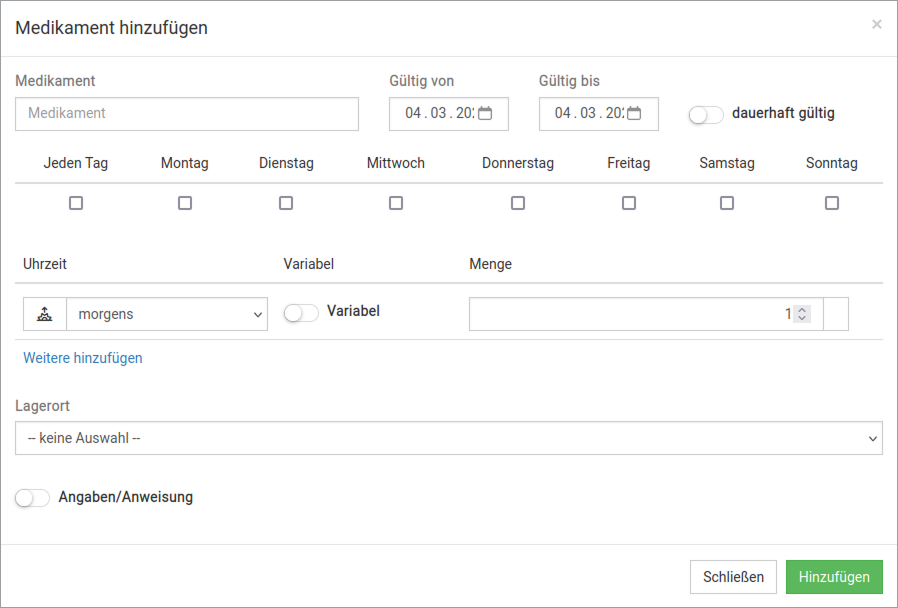
Task: Click the Schließen button
Action: (x=733, y=577)
